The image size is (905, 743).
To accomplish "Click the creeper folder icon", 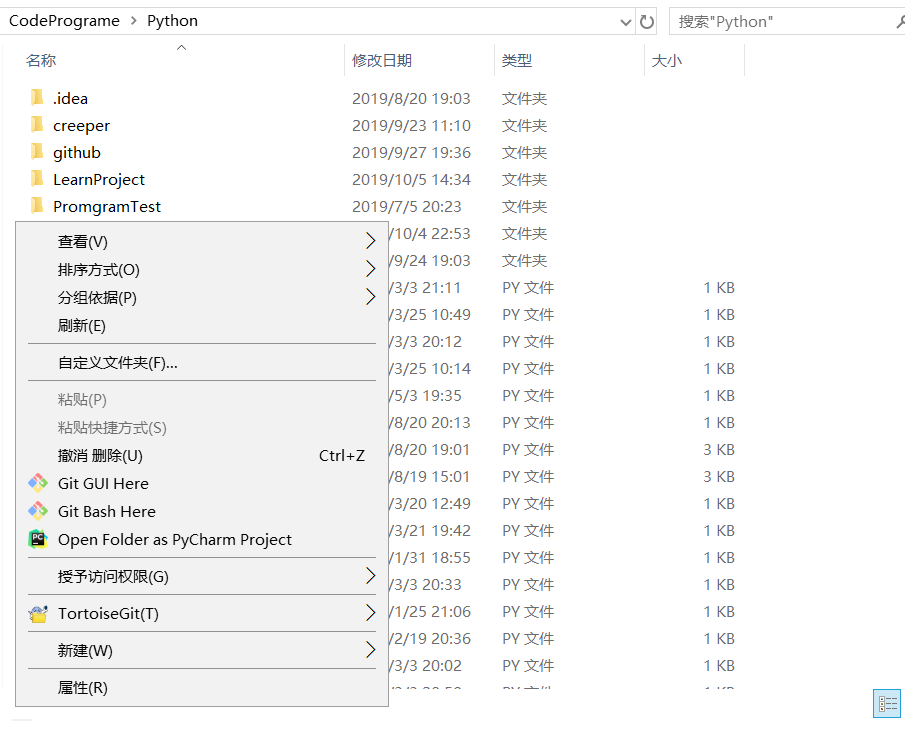I will pyautogui.click(x=36, y=125).
